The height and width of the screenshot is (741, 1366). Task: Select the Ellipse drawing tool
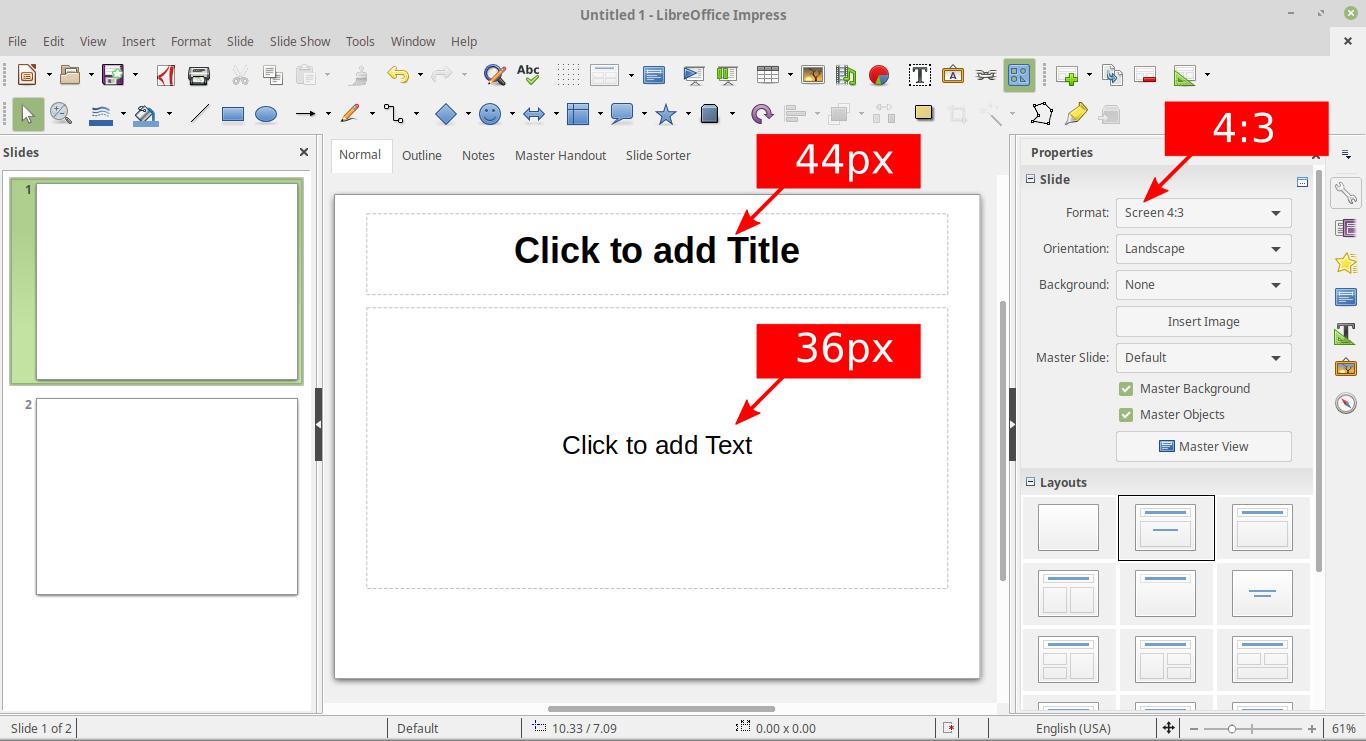pyautogui.click(x=266, y=114)
